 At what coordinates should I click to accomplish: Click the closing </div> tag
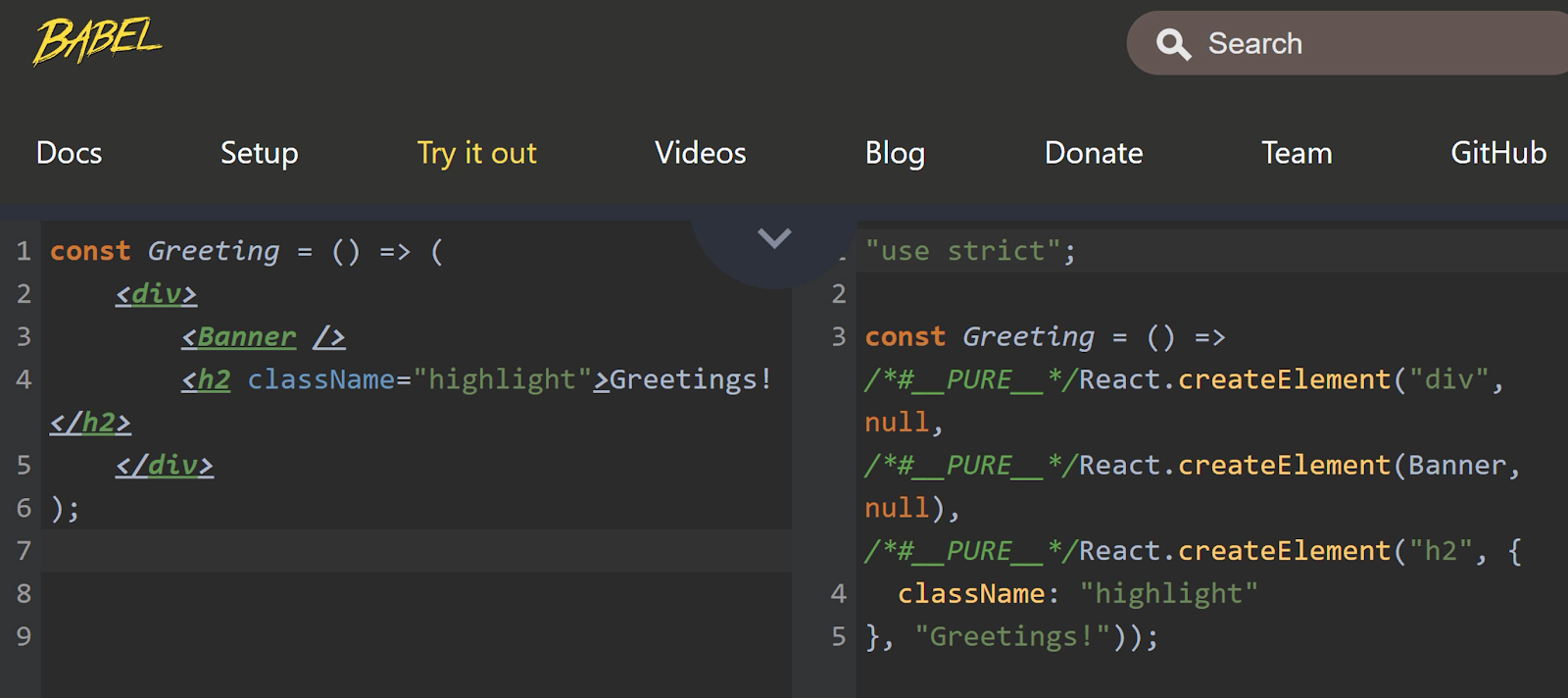coord(164,465)
